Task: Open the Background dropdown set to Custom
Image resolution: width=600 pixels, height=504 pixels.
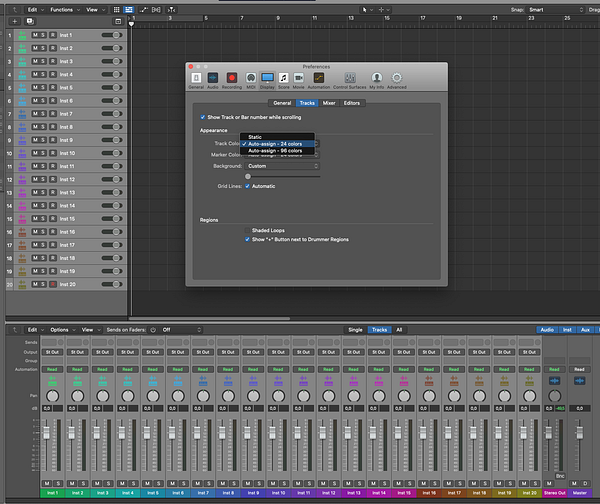Action: coord(282,166)
